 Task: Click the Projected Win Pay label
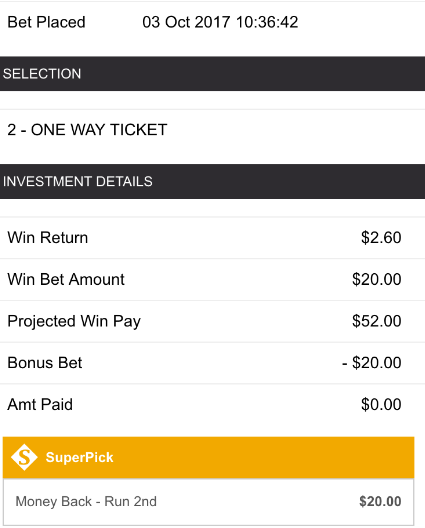click(74, 321)
